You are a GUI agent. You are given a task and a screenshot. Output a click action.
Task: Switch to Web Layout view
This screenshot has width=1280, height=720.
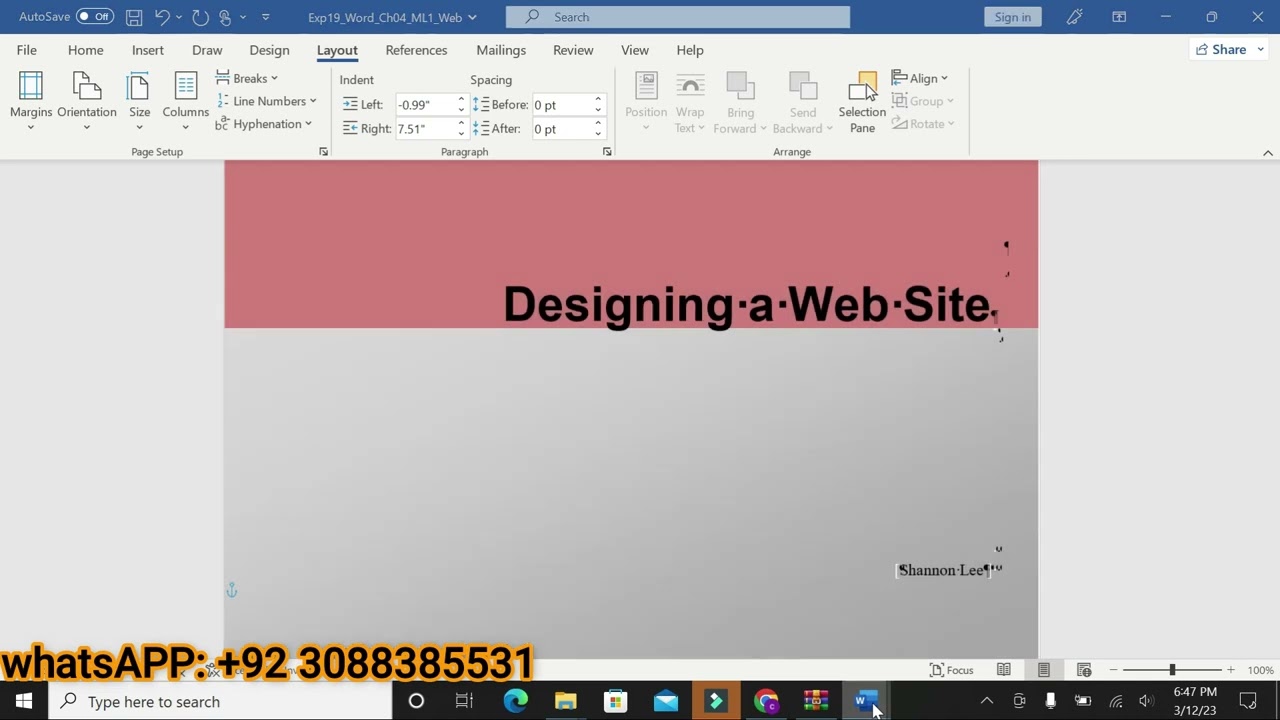(1084, 670)
